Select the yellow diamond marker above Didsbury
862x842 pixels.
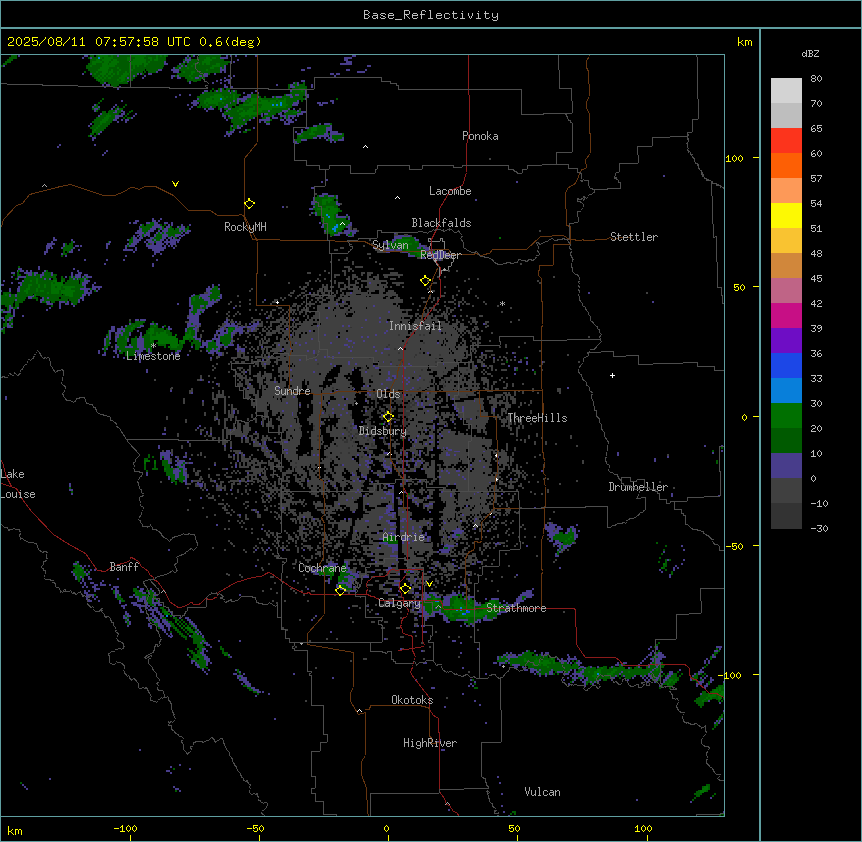(x=388, y=417)
